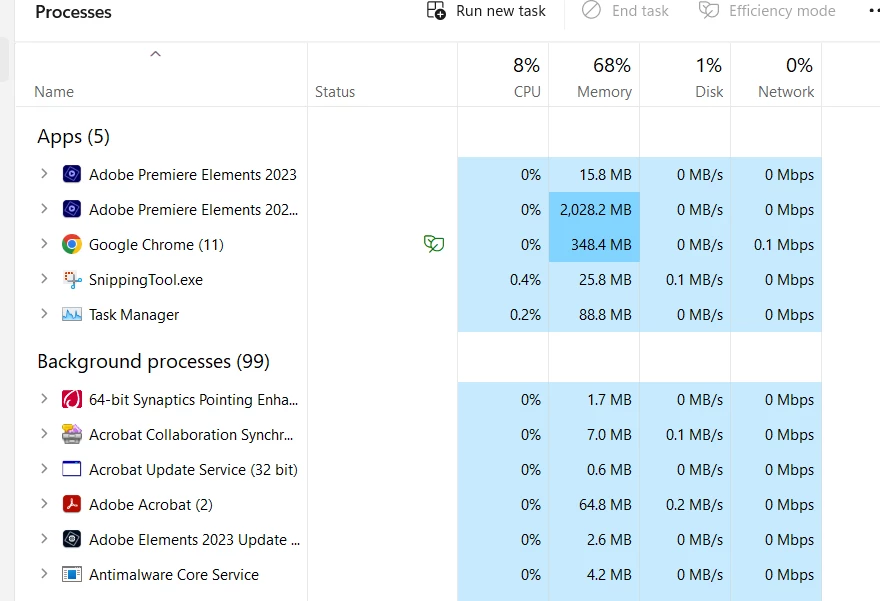This screenshot has width=880, height=601.
Task: Click the Task Manager graph icon
Action: [72, 314]
